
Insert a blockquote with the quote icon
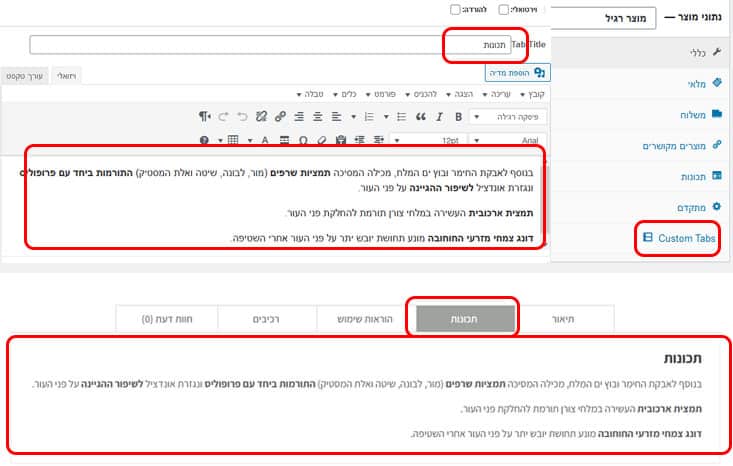(421, 117)
